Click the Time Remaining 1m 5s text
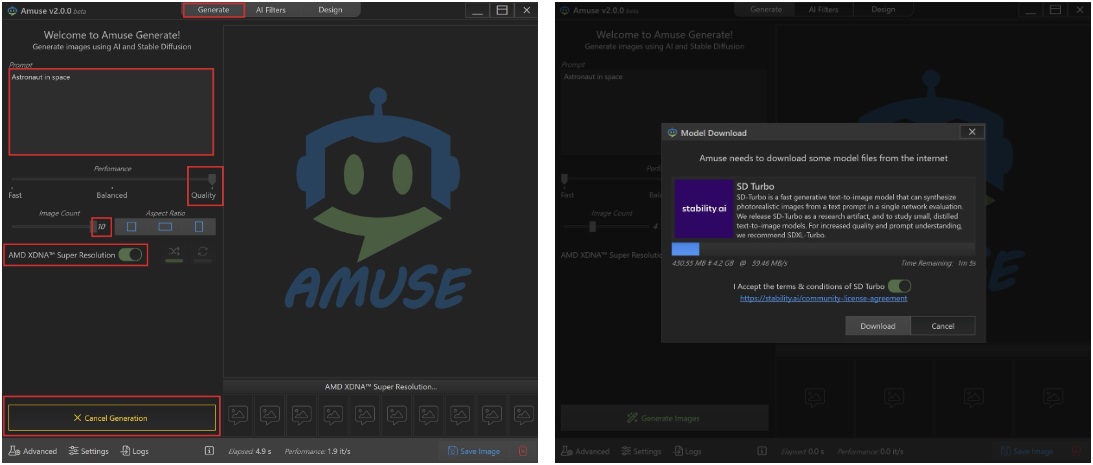1093x465 pixels. point(938,264)
